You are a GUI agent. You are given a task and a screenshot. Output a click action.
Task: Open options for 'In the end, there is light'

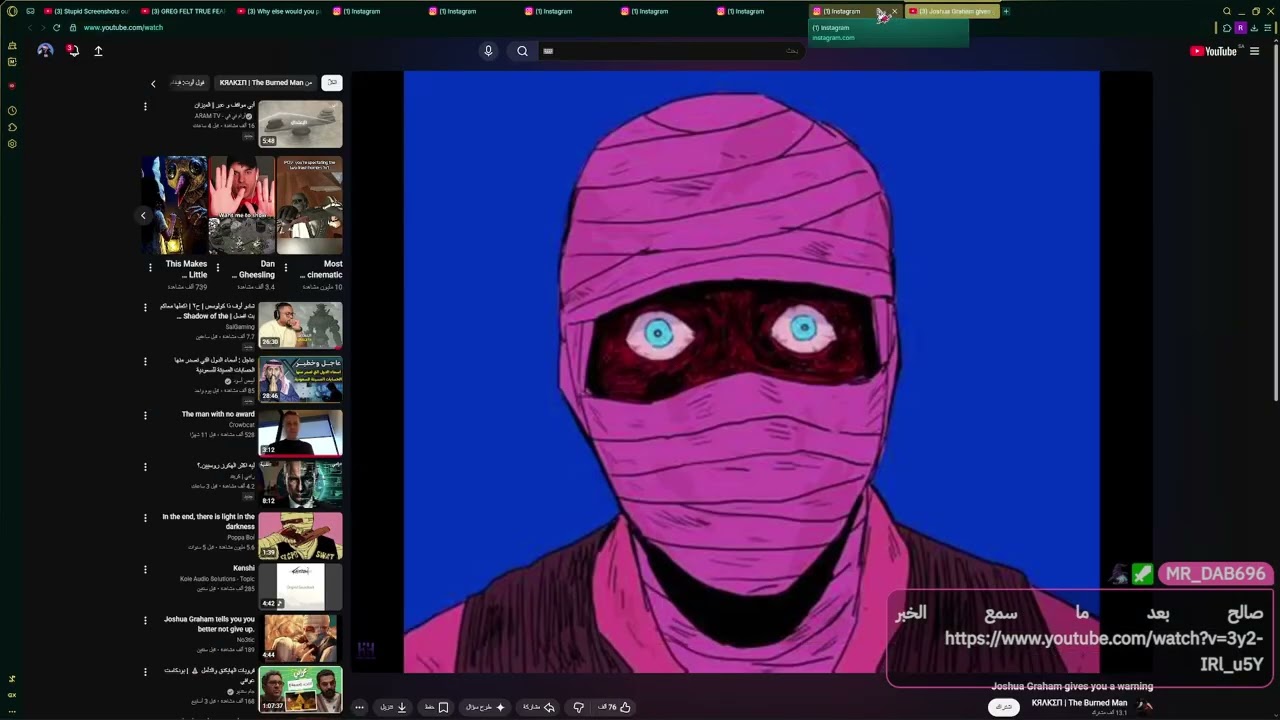click(x=145, y=518)
